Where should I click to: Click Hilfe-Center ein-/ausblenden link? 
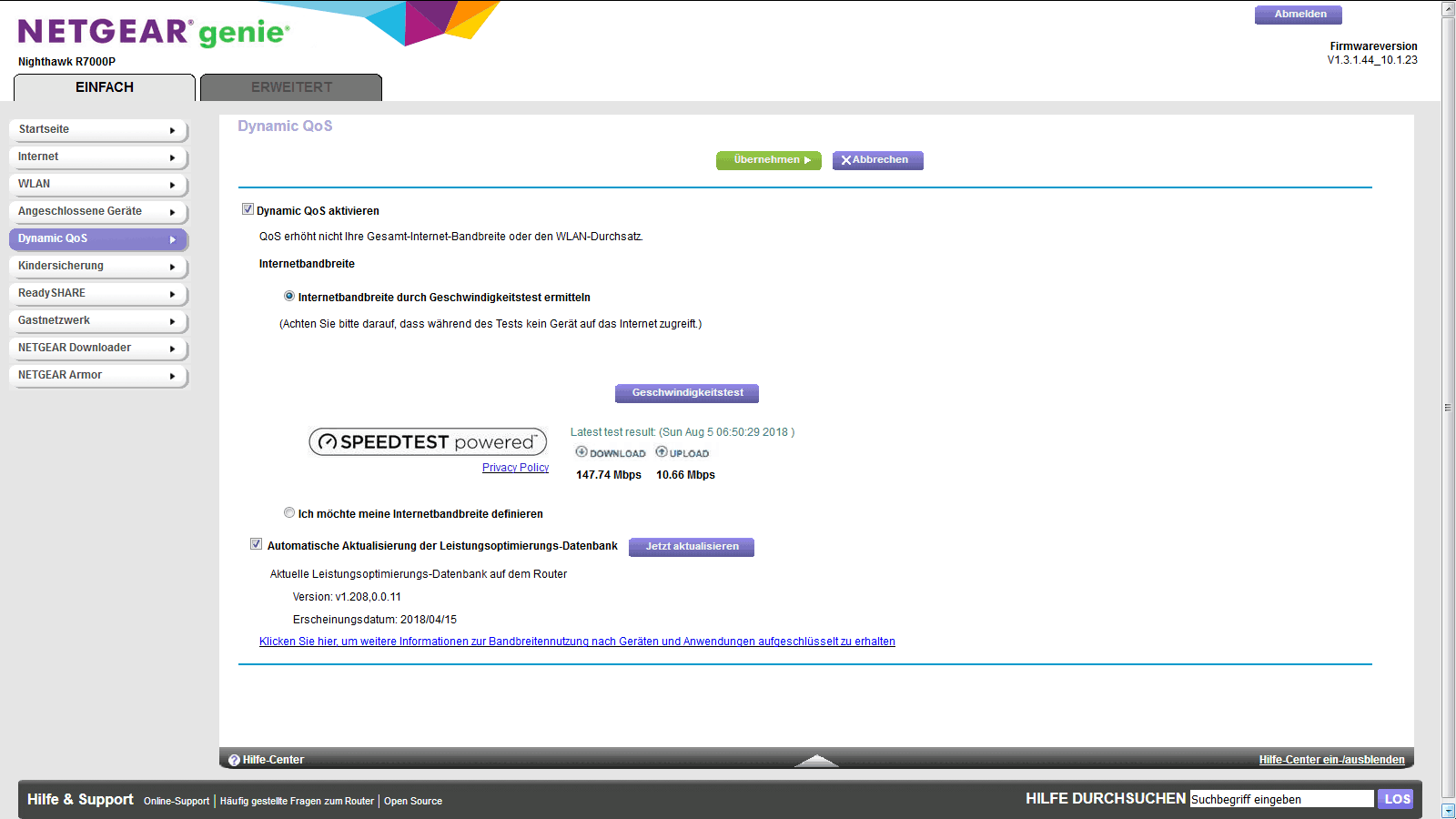click(x=1331, y=760)
